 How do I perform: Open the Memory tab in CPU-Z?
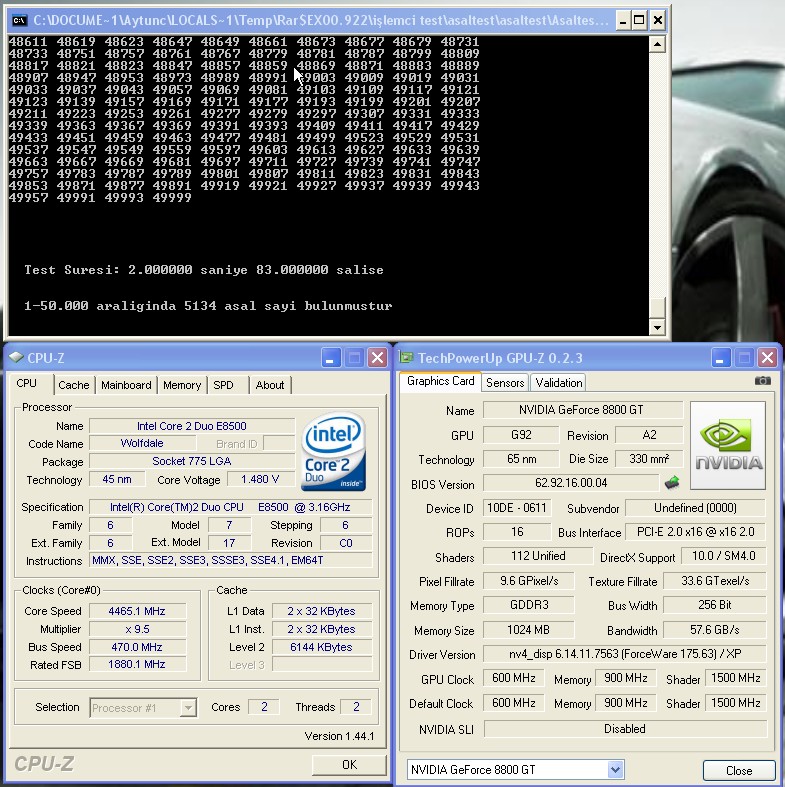coord(182,385)
